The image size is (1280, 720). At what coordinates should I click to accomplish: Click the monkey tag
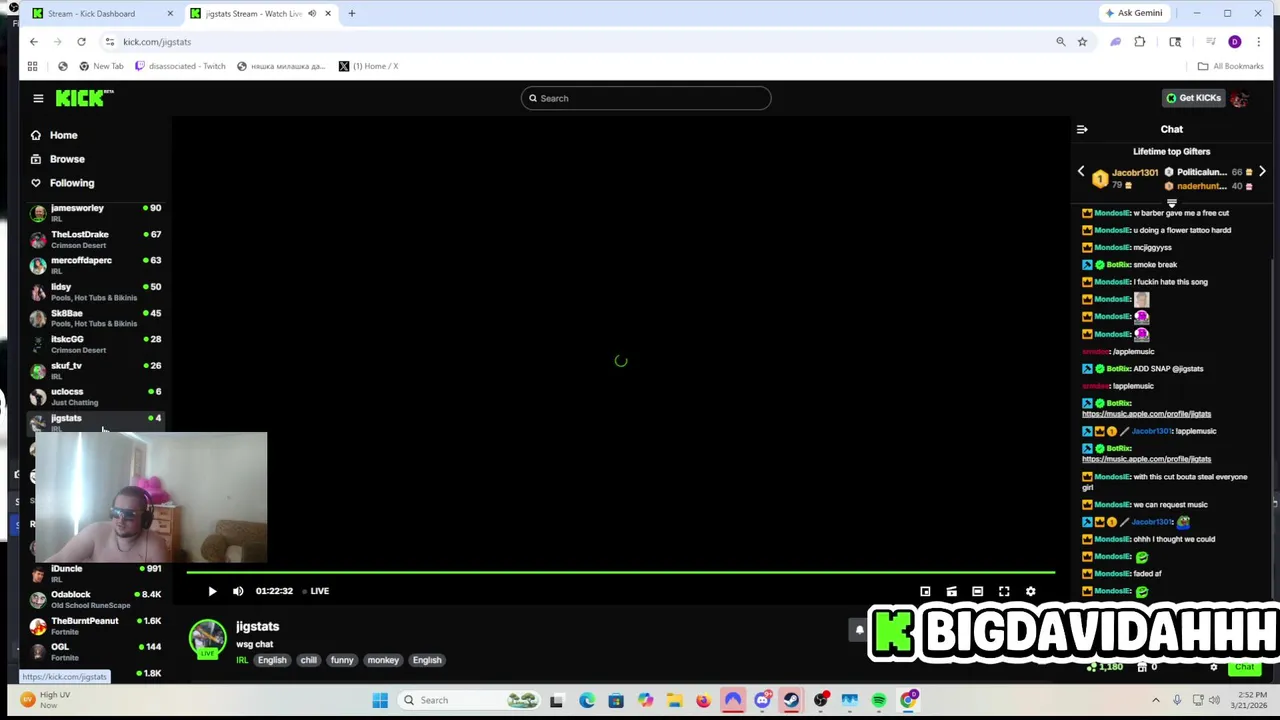click(x=383, y=660)
